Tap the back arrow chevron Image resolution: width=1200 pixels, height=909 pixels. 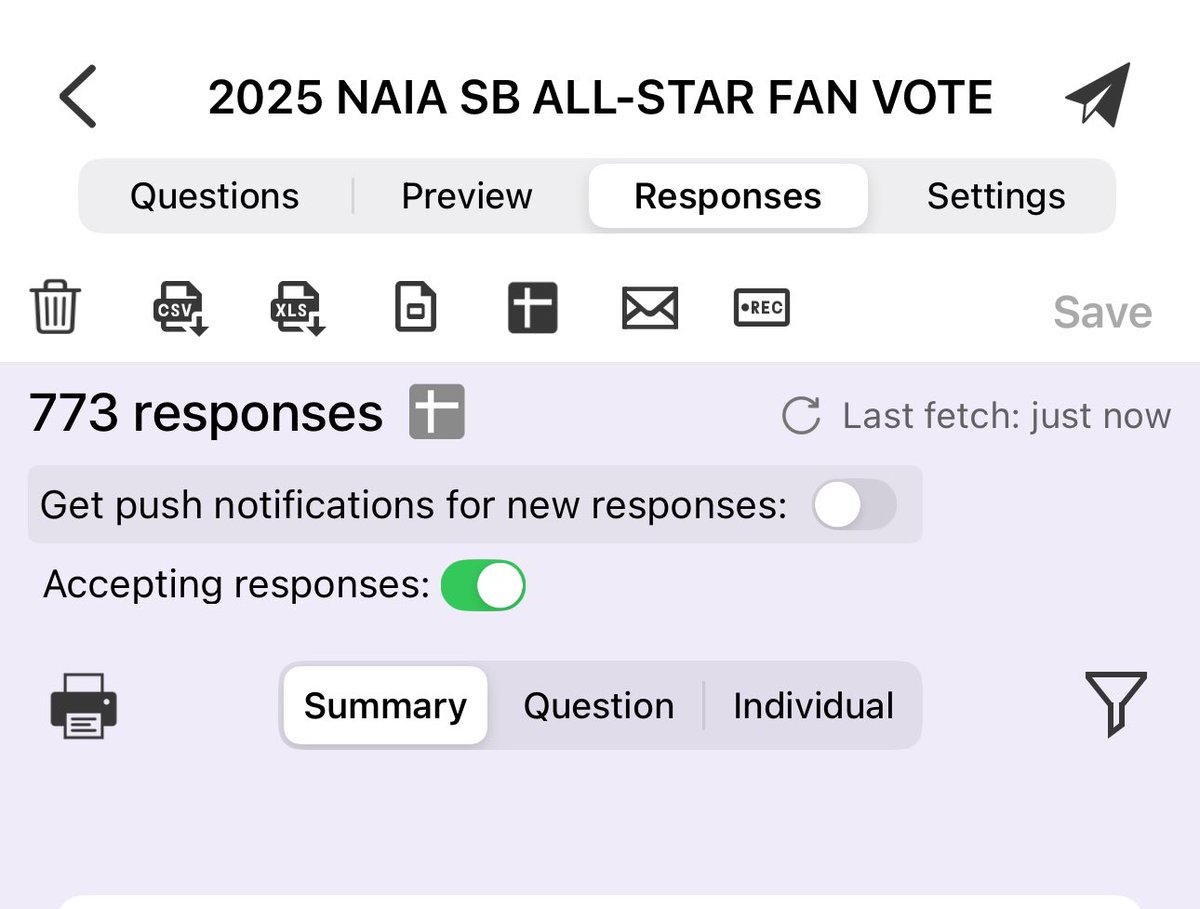pyautogui.click(x=78, y=97)
